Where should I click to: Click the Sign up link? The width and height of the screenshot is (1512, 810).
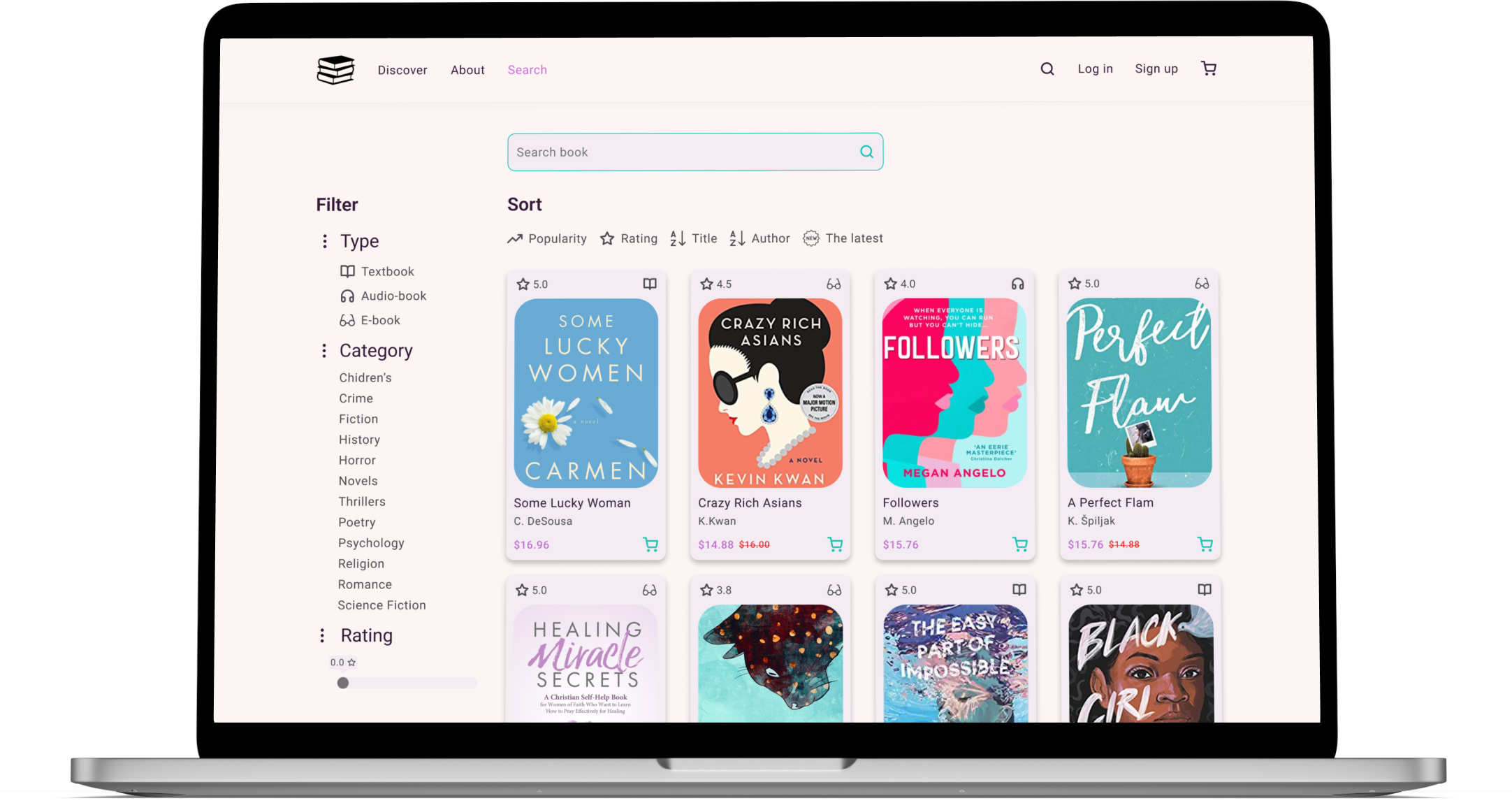[x=1156, y=68]
